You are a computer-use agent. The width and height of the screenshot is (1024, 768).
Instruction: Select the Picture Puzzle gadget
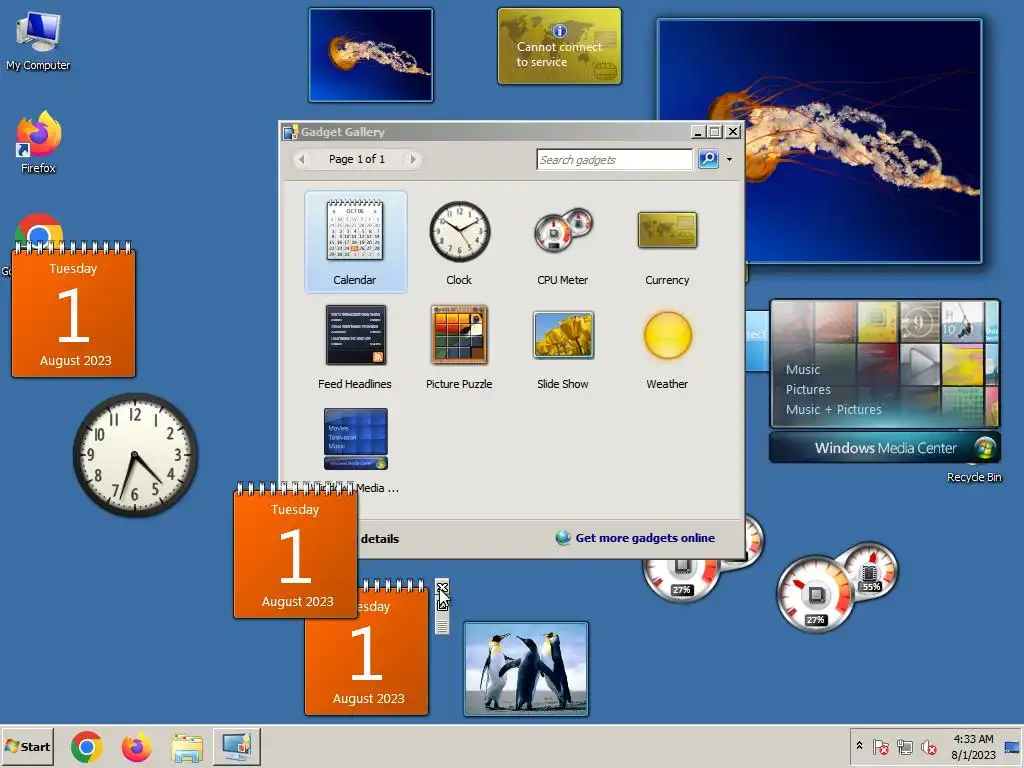(459, 346)
